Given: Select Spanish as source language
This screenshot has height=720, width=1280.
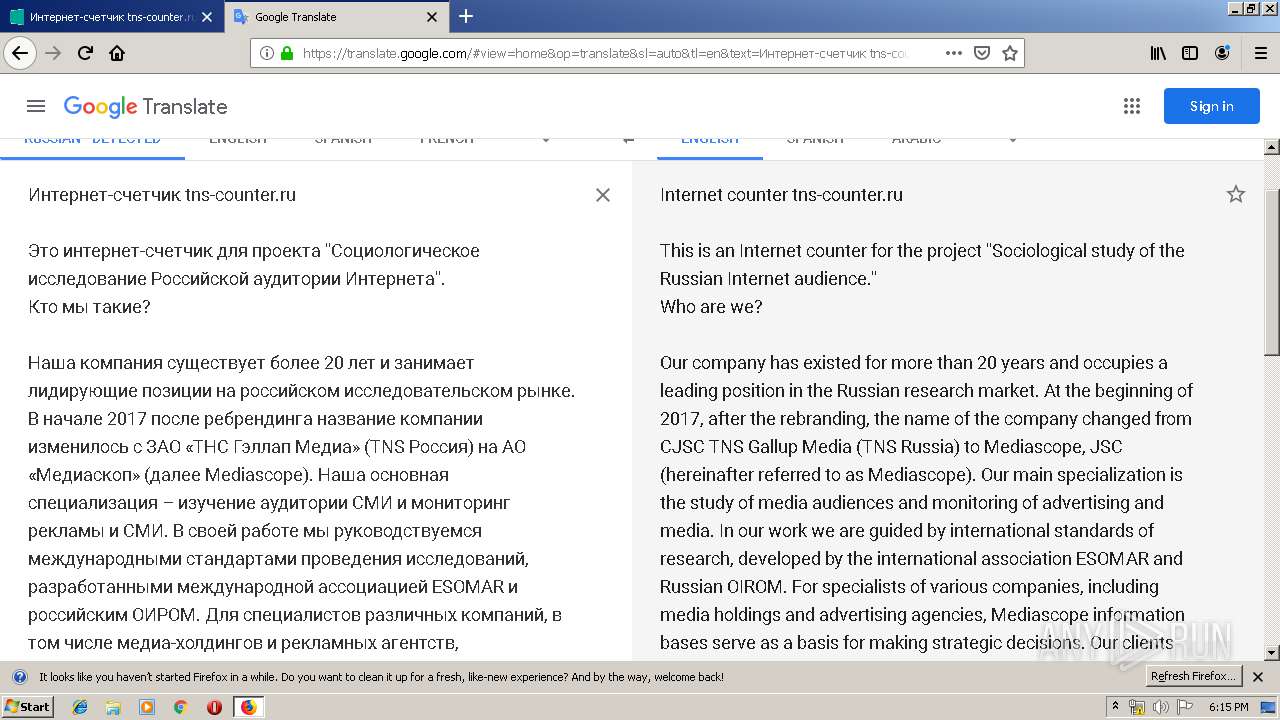Looking at the screenshot, I should click(343, 140).
